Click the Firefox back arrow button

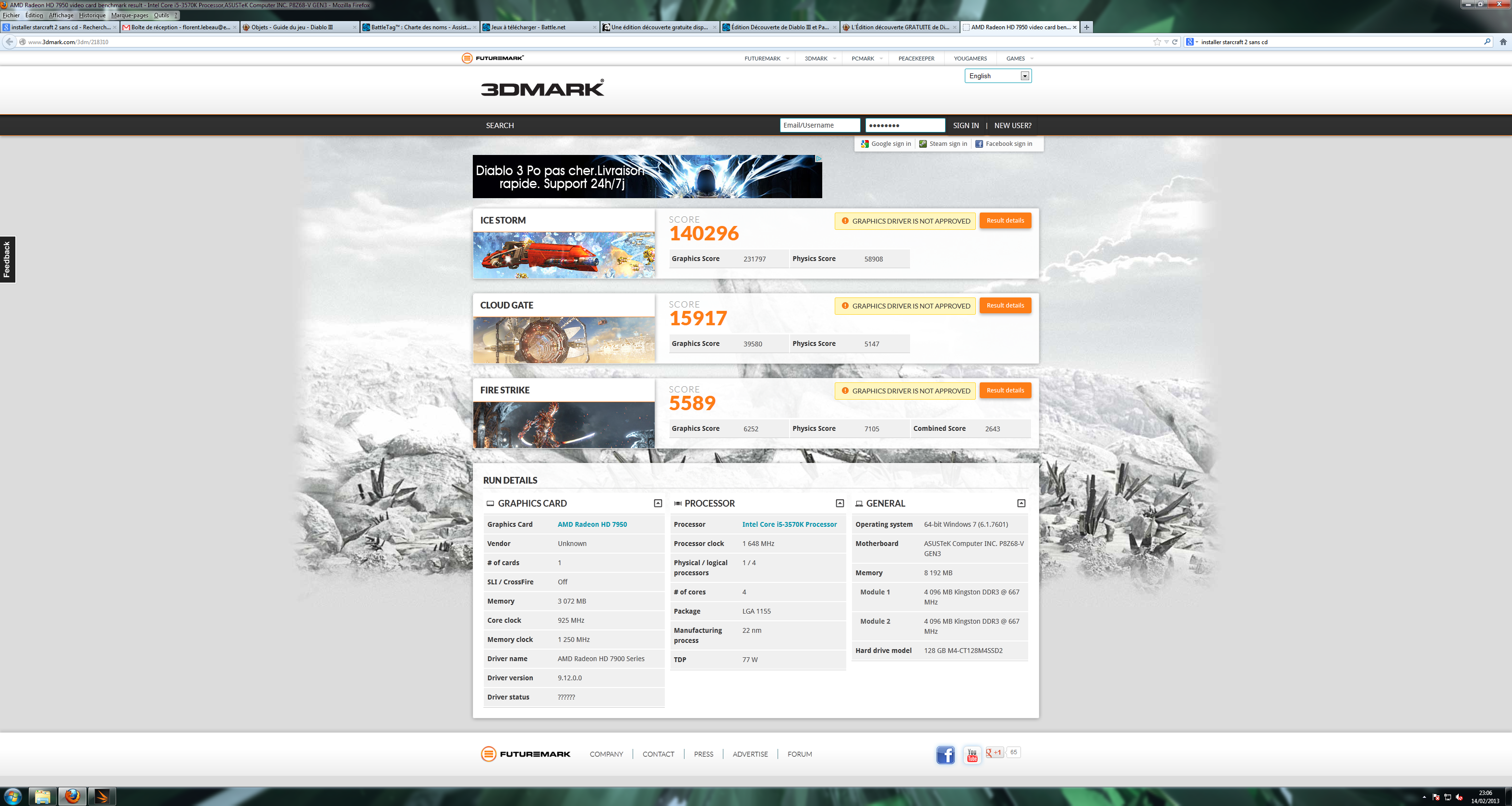pos(10,42)
